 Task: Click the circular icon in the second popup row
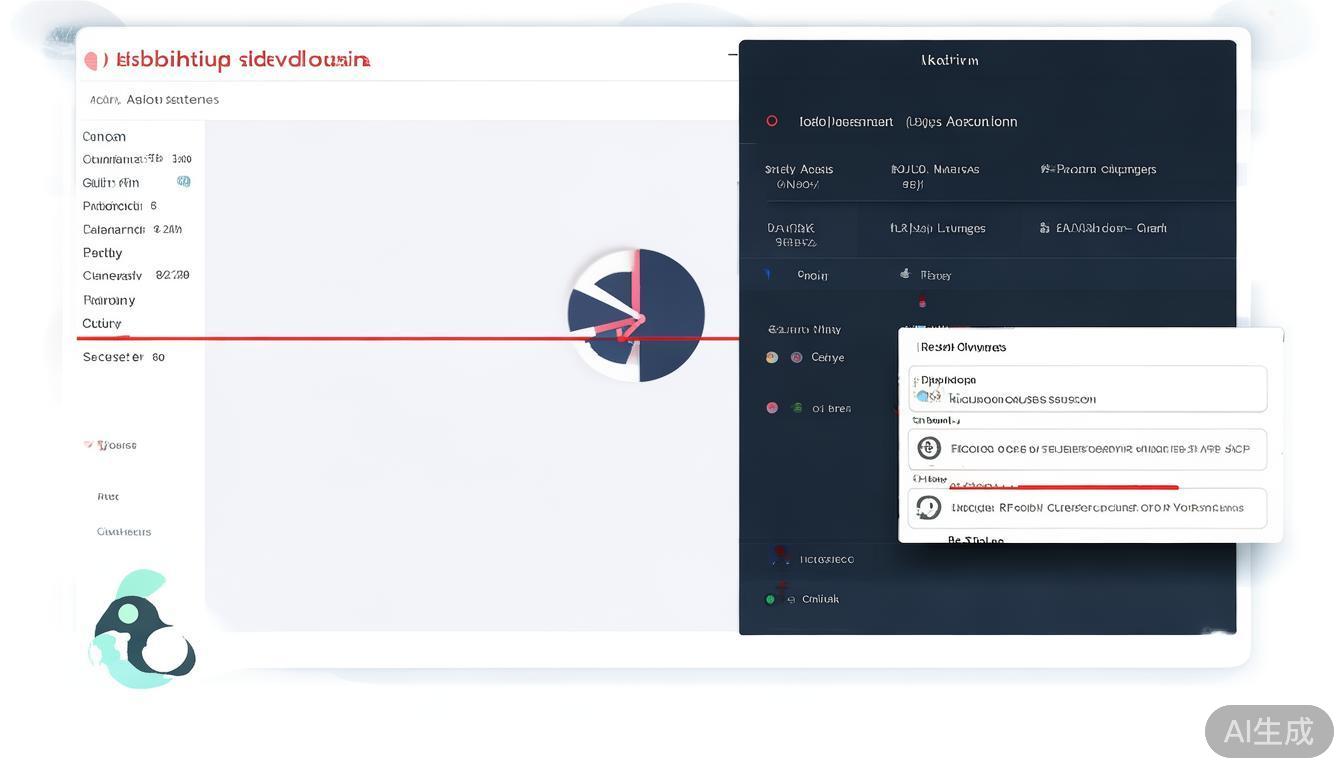point(929,449)
